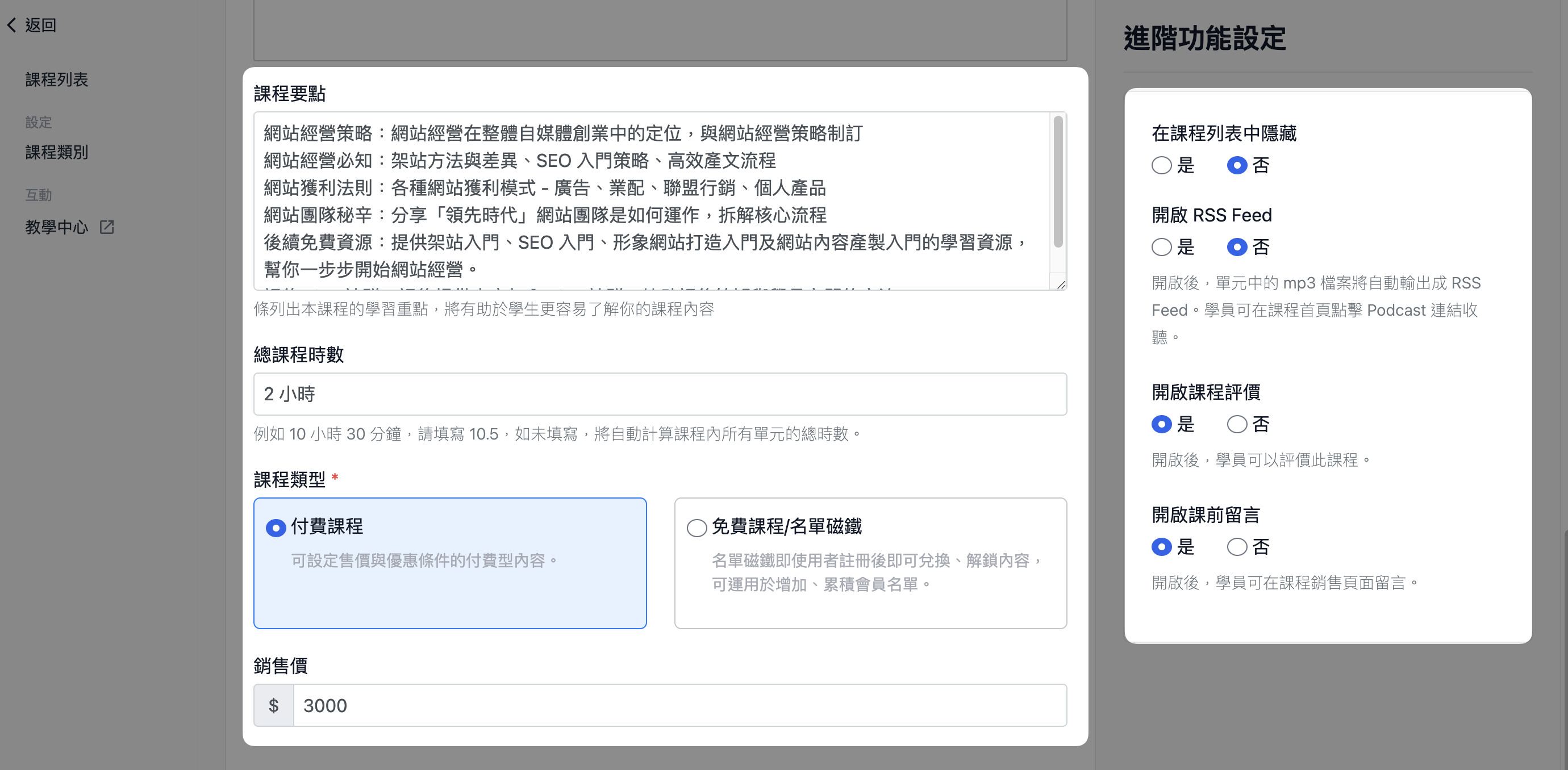Turn off 開啟課前留言 by selecting 否
Screen dimensions: 1568x770
[1237, 547]
